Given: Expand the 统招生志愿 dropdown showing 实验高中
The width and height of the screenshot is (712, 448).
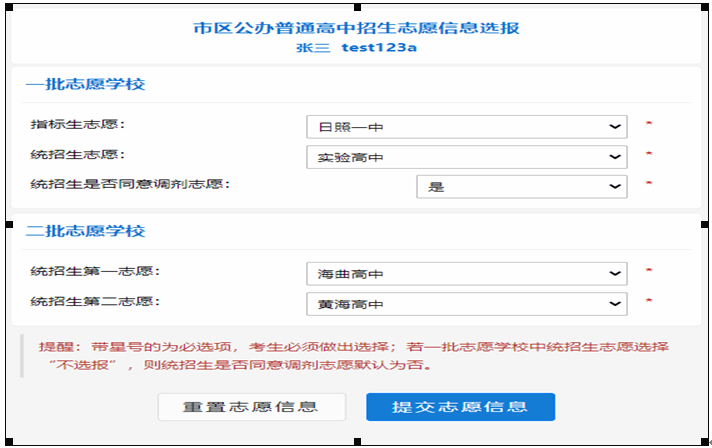Looking at the screenshot, I should coord(466,157).
